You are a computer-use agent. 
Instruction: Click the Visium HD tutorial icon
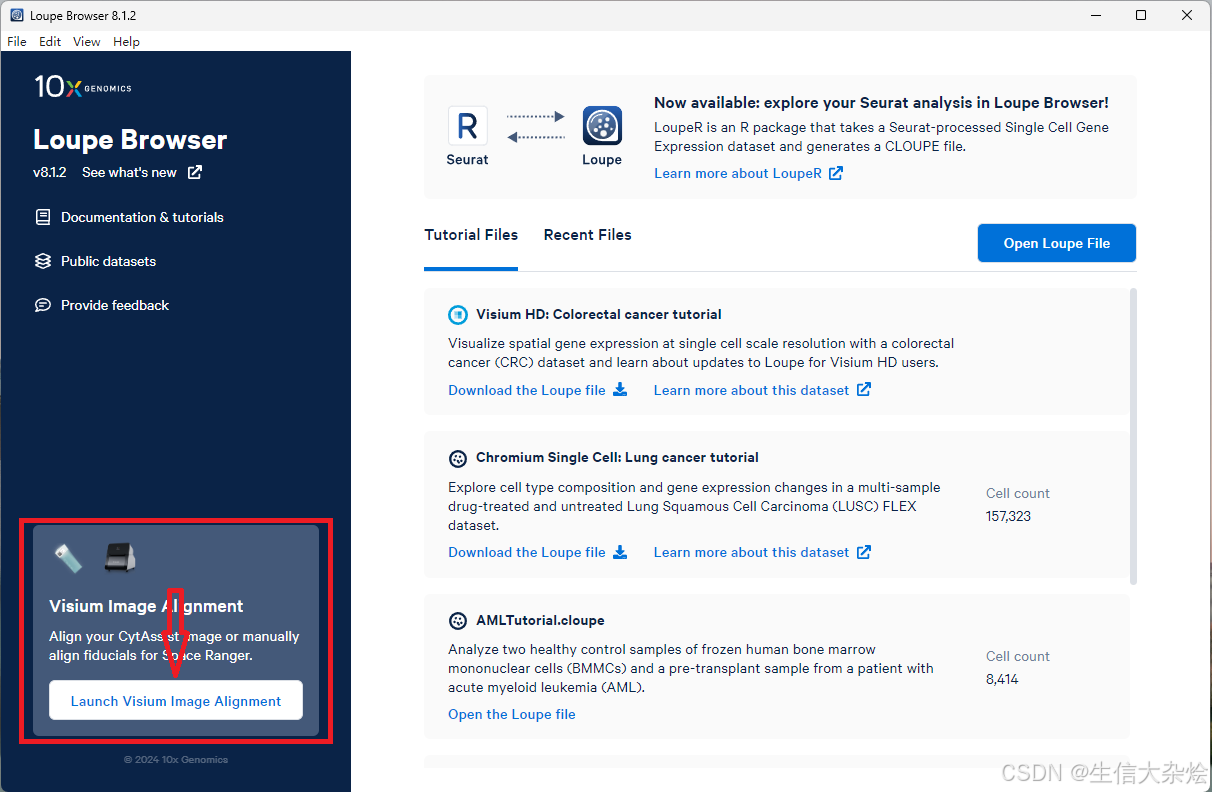coord(457,314)
